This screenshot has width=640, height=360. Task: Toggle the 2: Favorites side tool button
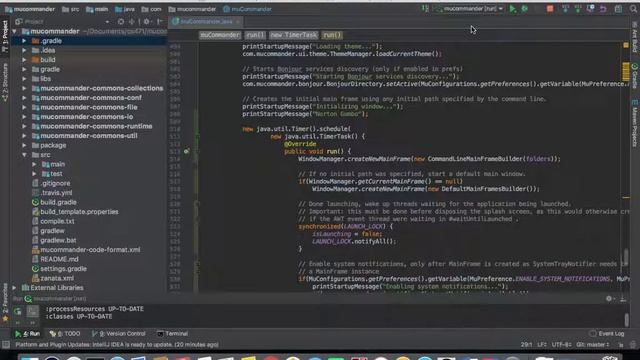(x=5, y=302)
